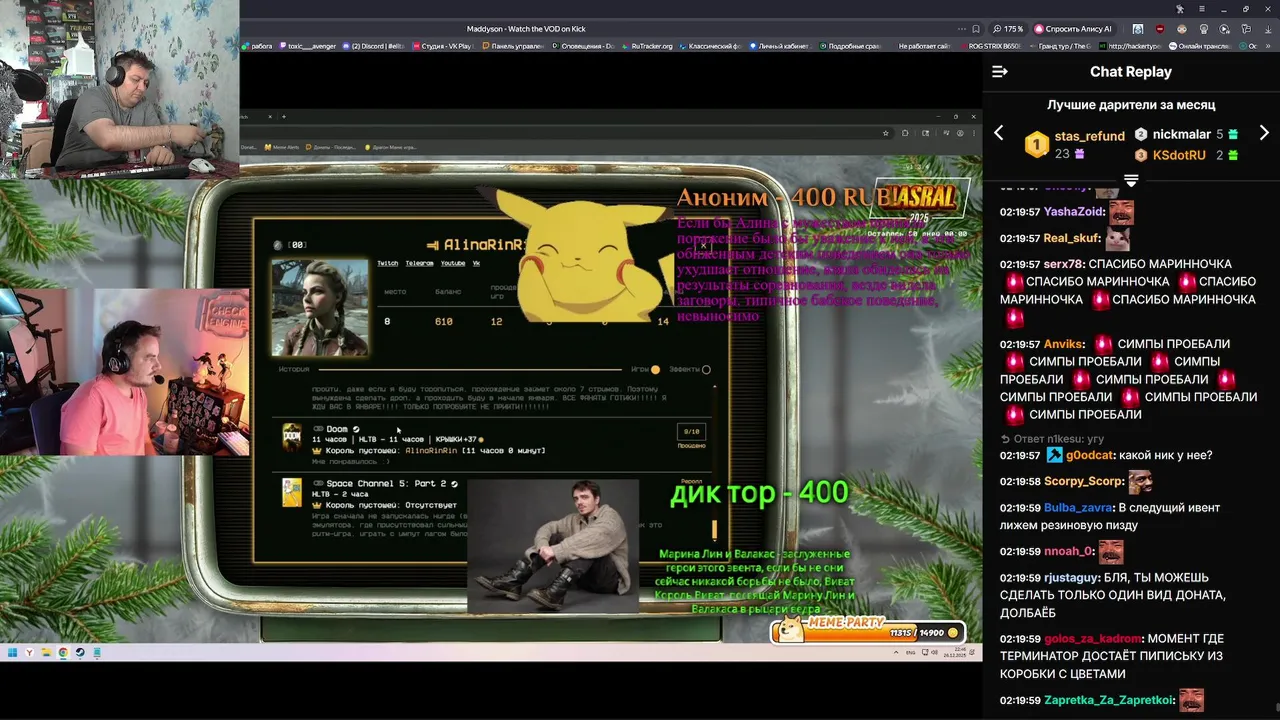The width and height of the screenshot is (1280, 720).
Task: Click Chrome icon on streamed taskbar
Action: (x=63, y=653)
